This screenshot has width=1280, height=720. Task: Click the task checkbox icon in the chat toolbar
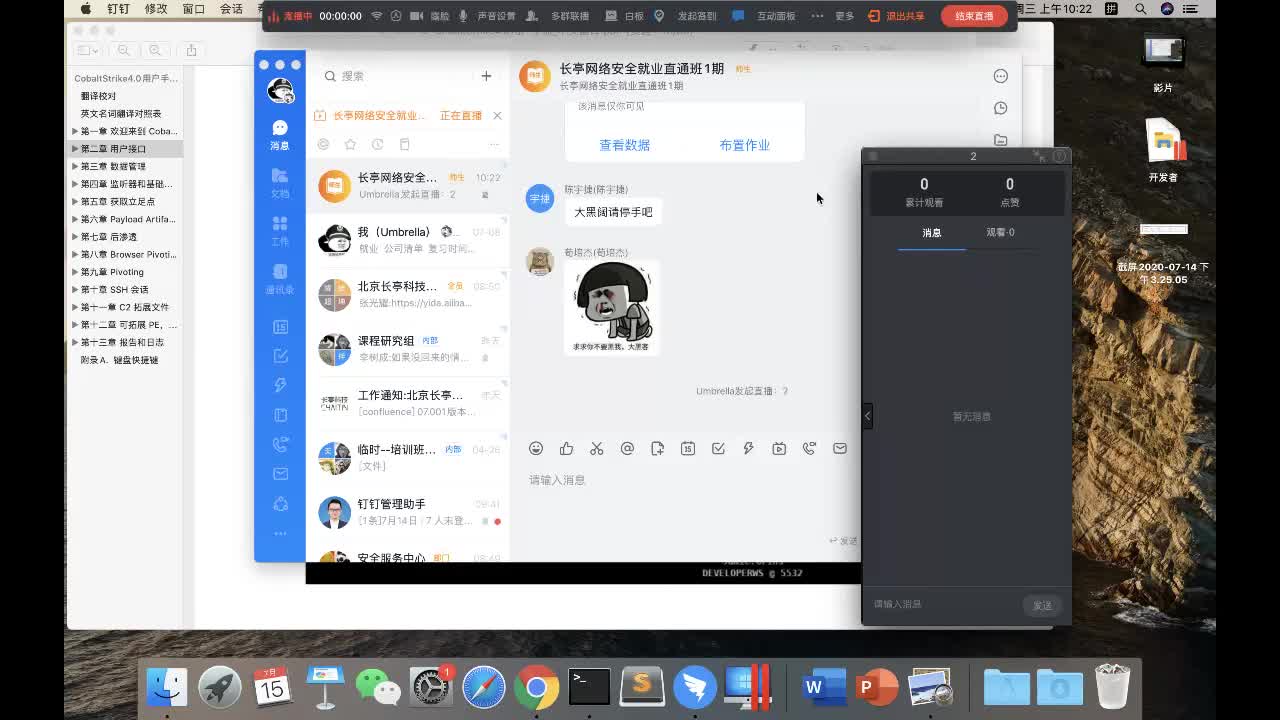[718, 448]
